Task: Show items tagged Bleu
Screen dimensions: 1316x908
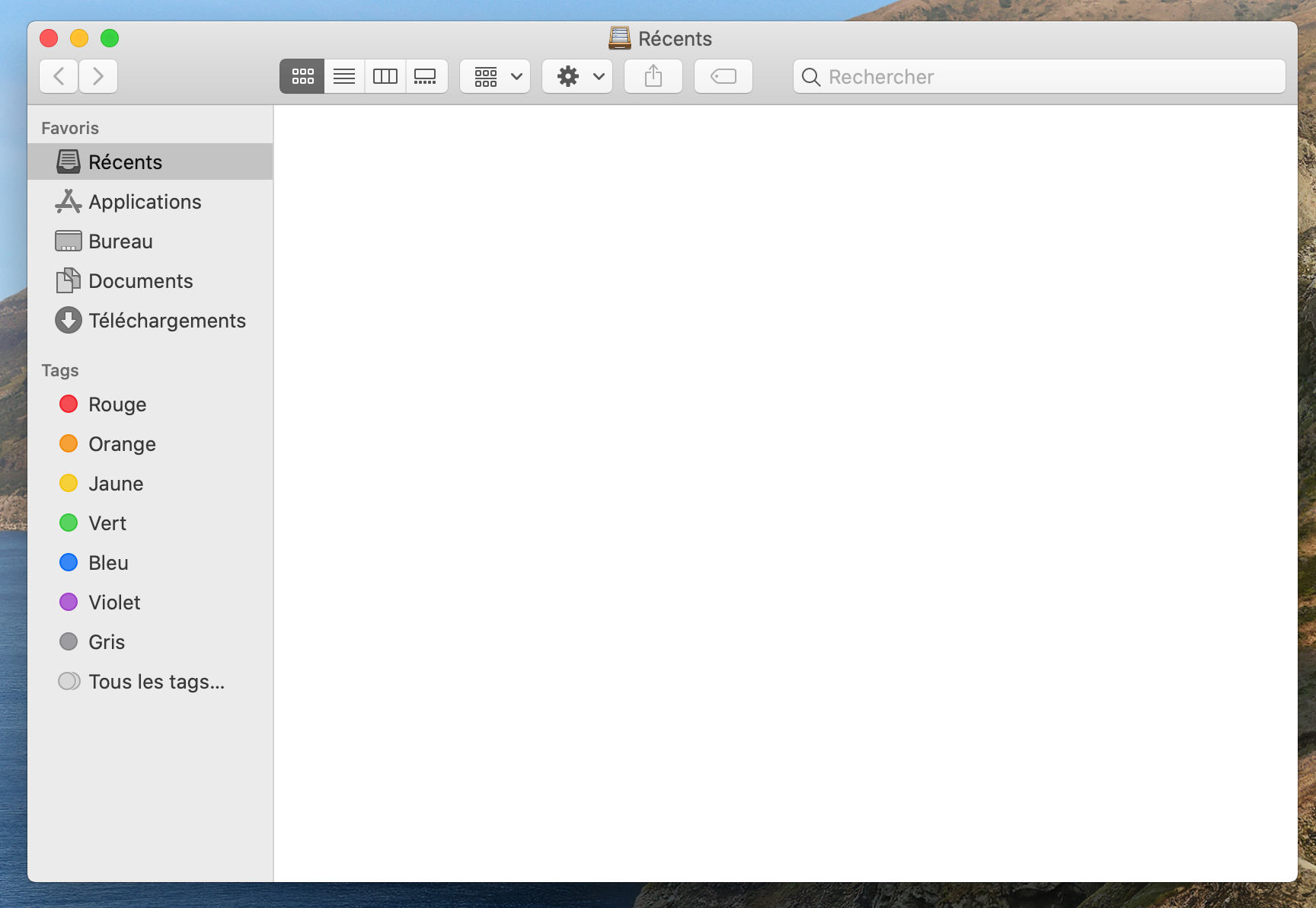Action: [108, 563]
